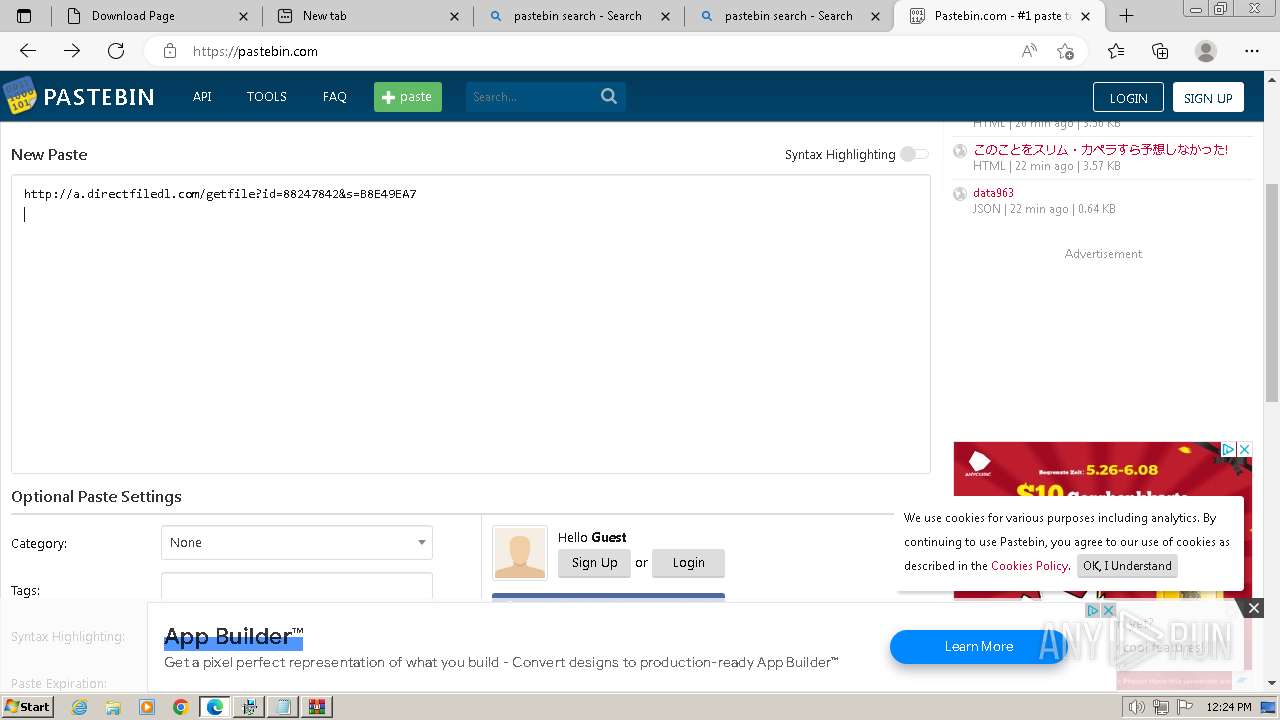Viewport: 1280px width, 720px height.
Task: Click the guest Login button
Action: [x=688, y=563]
